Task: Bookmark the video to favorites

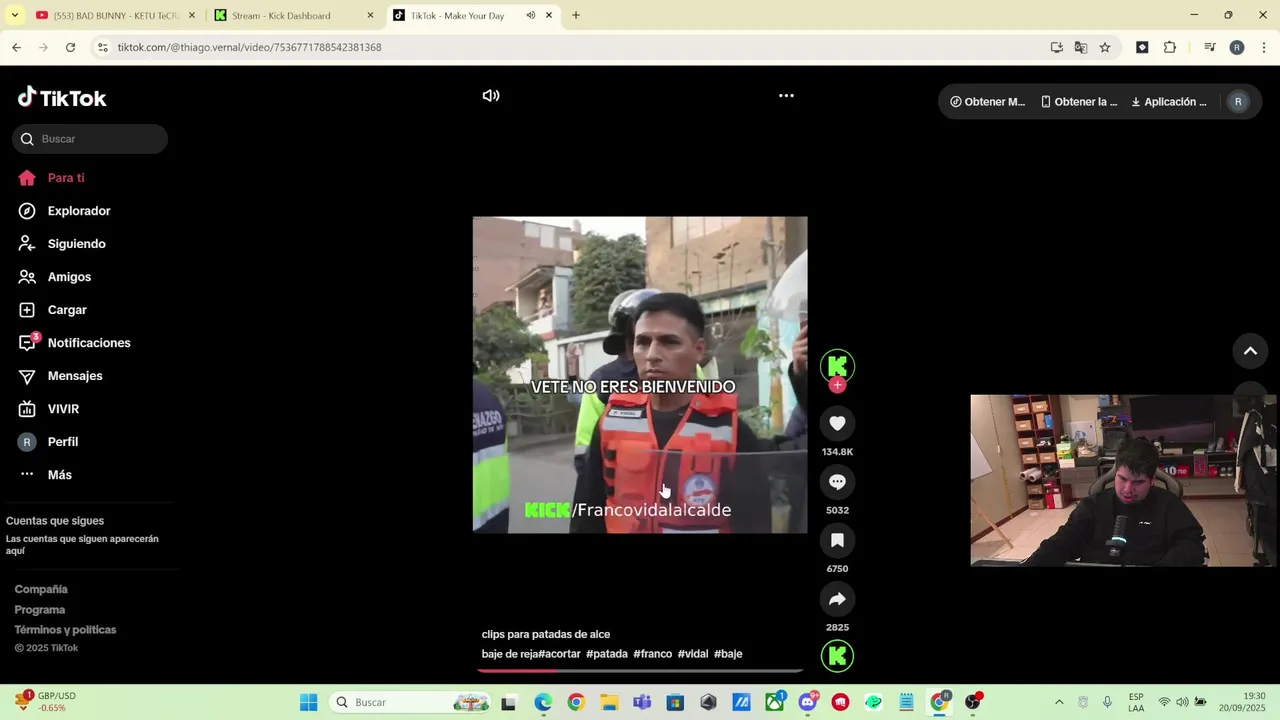Action: [x=838, y=541]
